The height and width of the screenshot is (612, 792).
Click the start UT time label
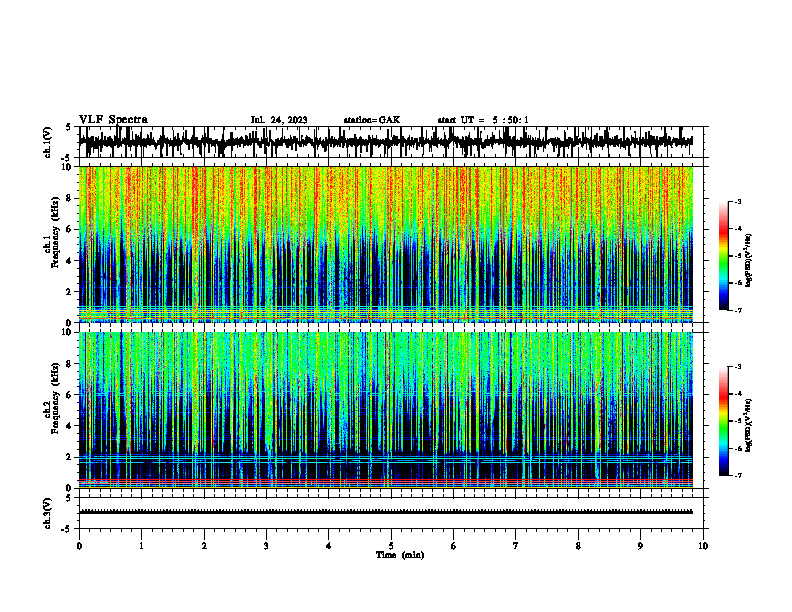[483, 120]
